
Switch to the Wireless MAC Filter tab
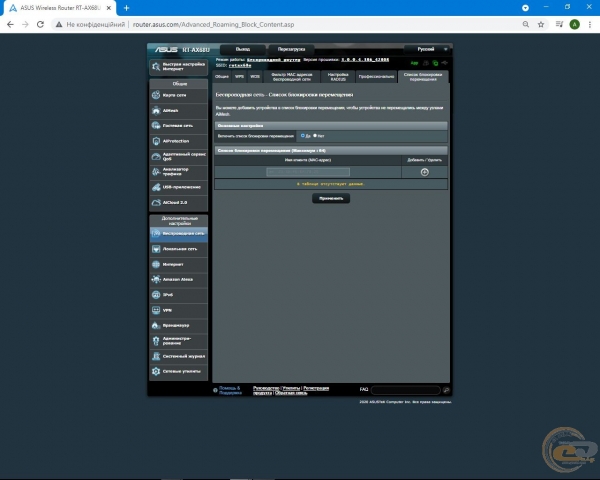click(292, 77)
